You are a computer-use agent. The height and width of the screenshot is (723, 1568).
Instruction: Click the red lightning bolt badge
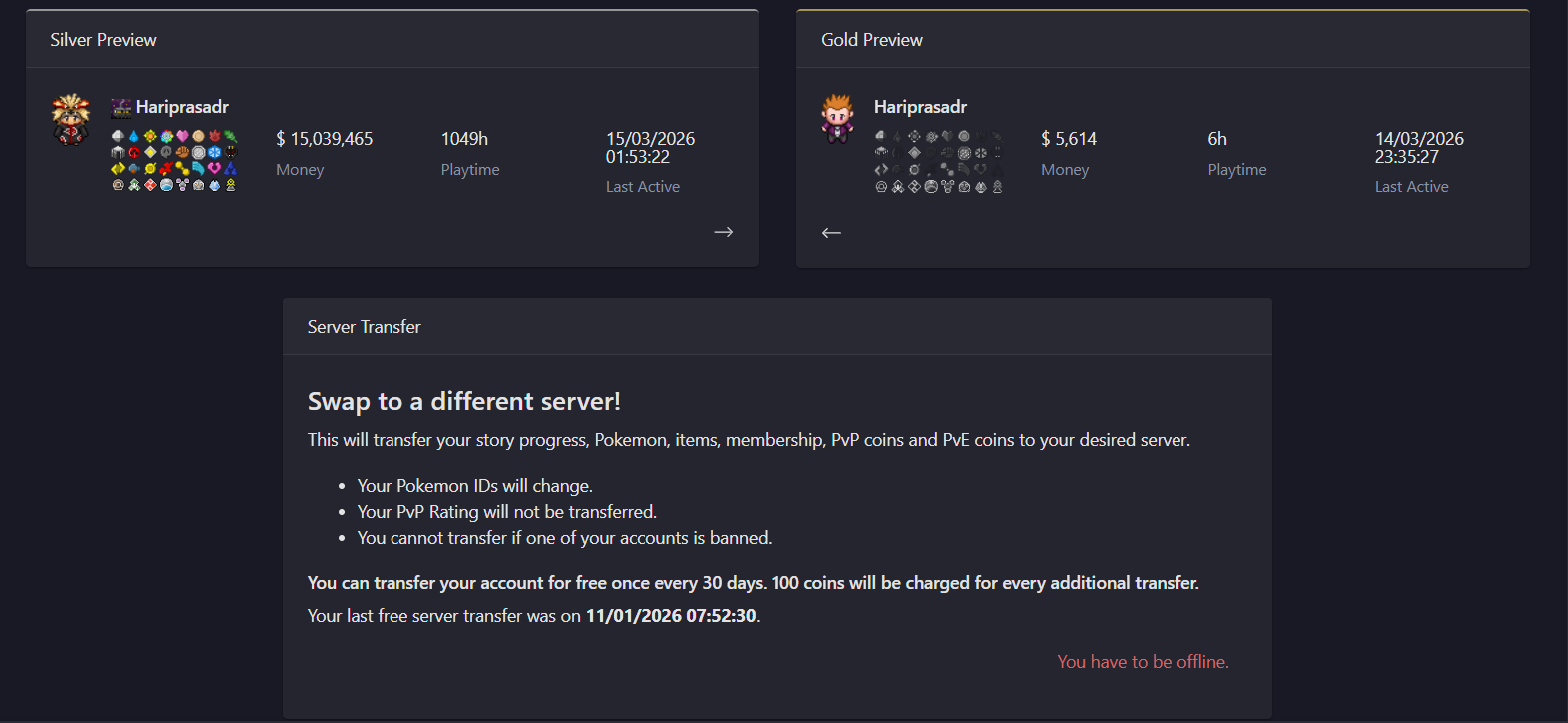pos(166,168)
